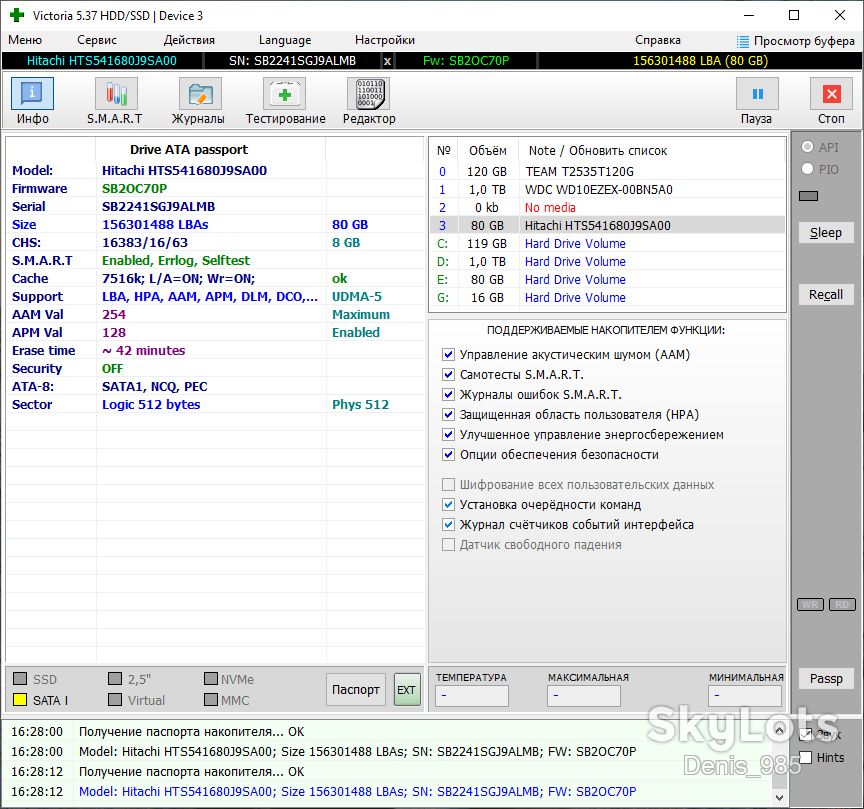Viewport: 864px width, 809px height.
Task: Open the Меню menu
Action: point(25,40)
